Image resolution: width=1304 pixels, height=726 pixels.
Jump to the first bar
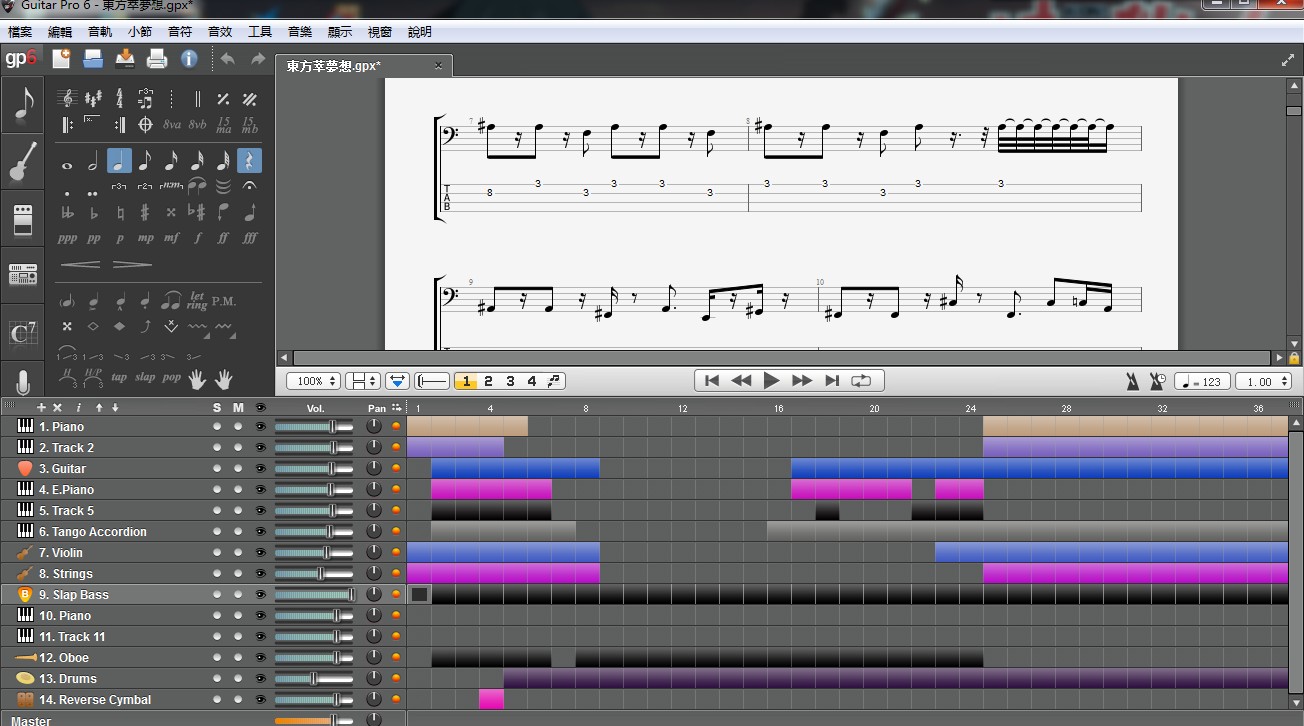[x=712, y=381]
